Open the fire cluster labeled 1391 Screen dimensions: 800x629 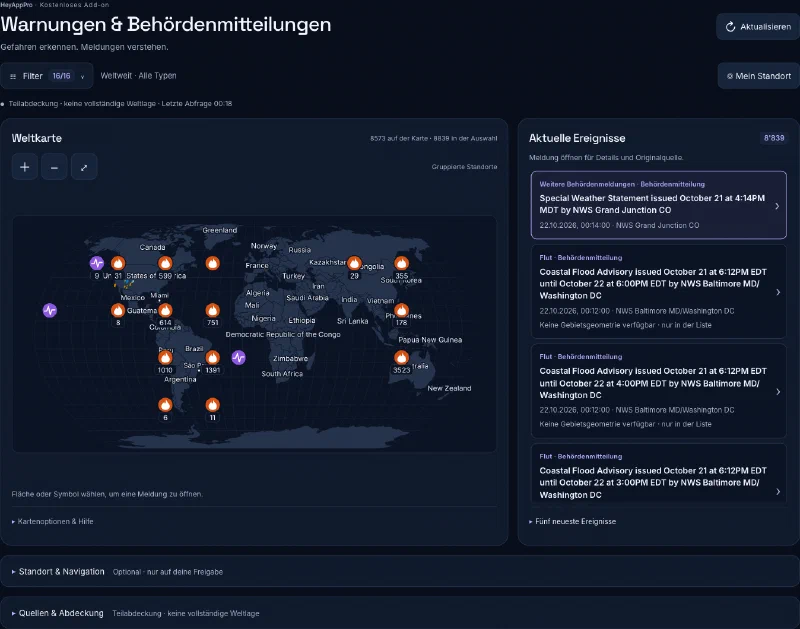(213, 358)
